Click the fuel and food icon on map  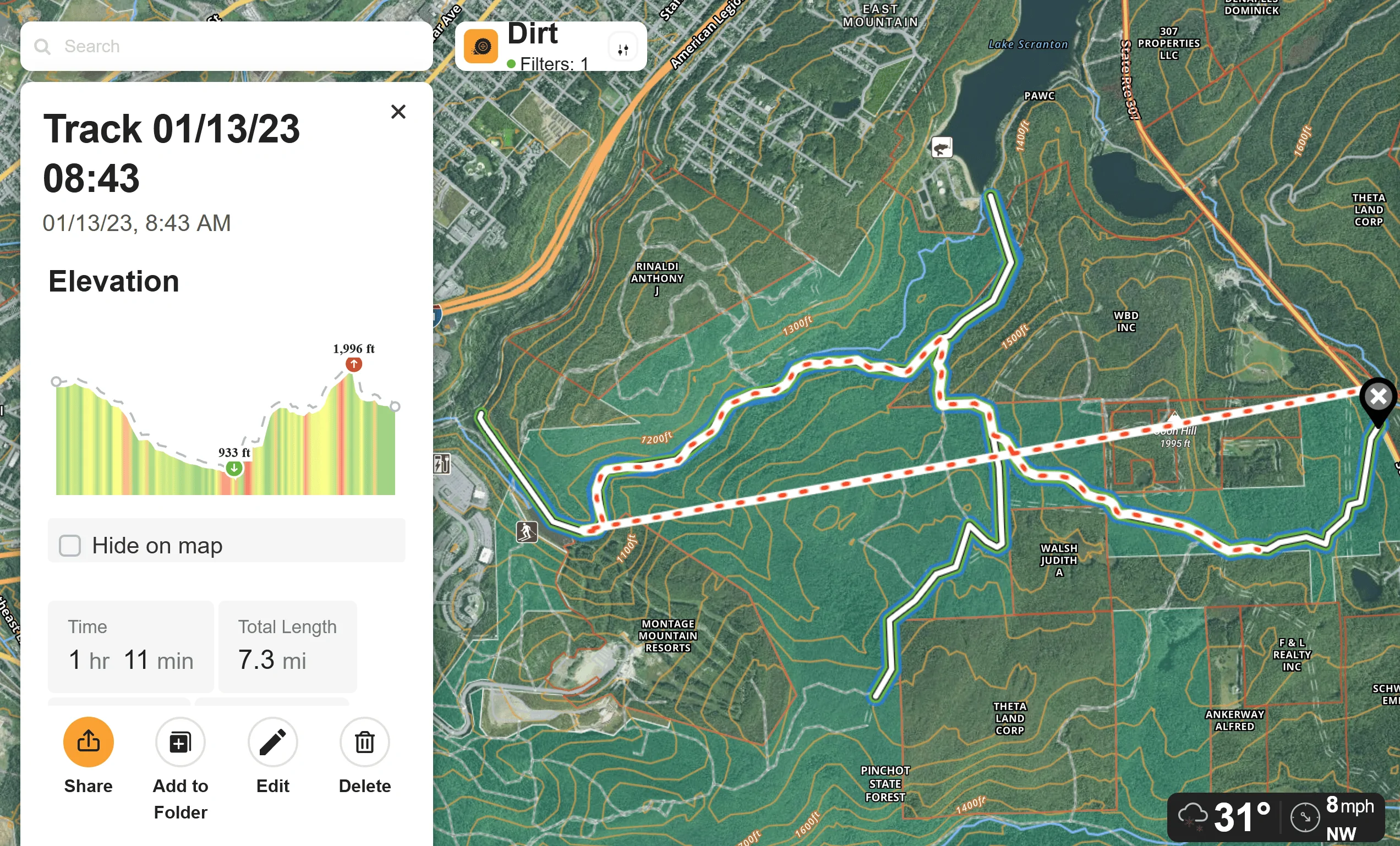[x=441, y=464]
